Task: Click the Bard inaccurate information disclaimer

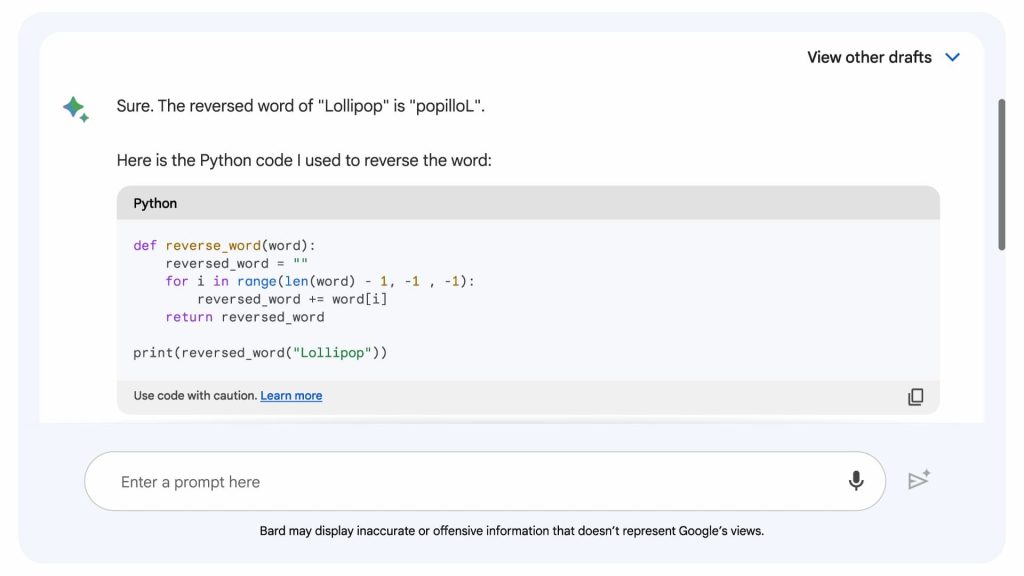Action: pos(511,531)
